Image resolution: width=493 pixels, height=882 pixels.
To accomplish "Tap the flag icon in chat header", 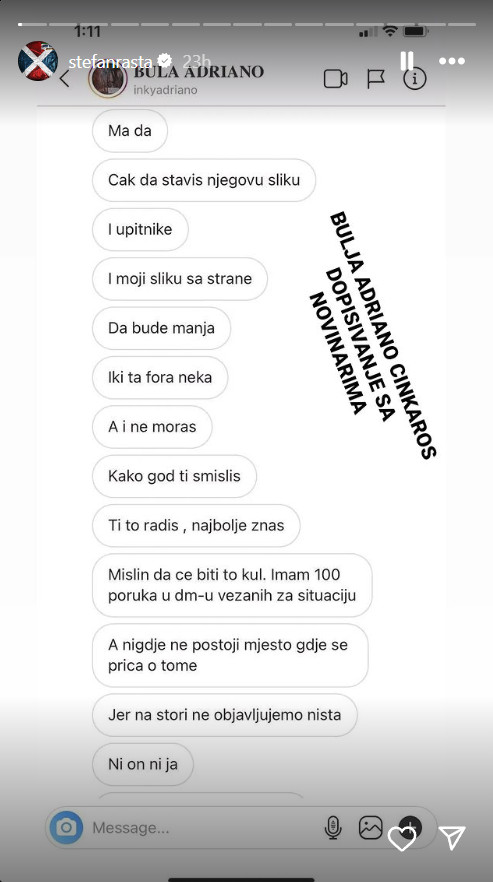I will [375, 79].
